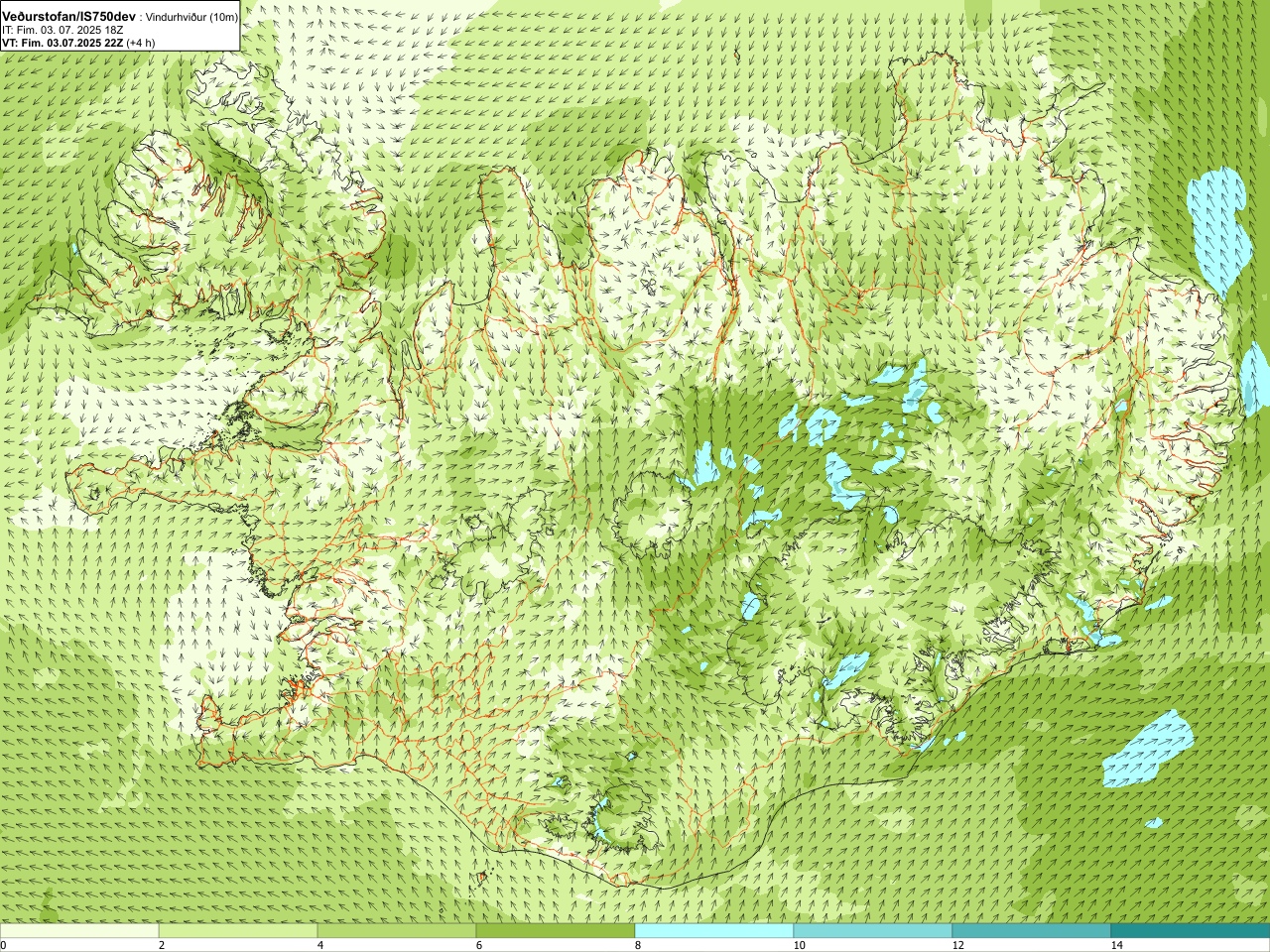Click the 'IT: Fim. 03. 07. 2025 18Z' line
The width and height of the screenshot is (1270, 952).
tap(63, 31)
